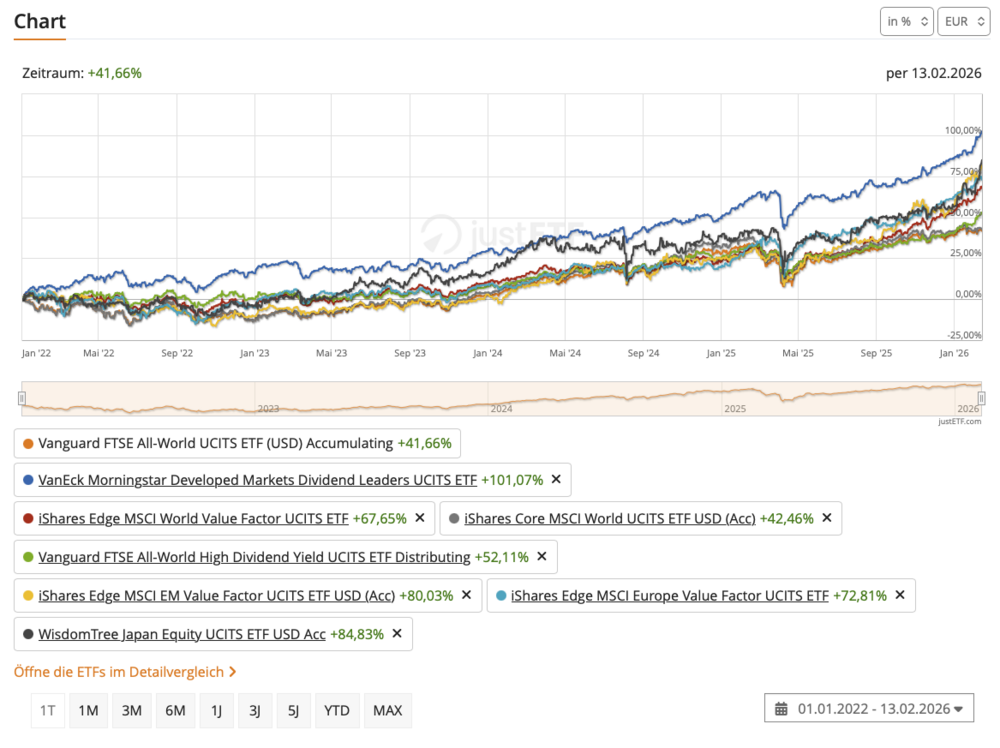1000x748 pixels.
Task: Click the left handle of range navigator
Action: click(22, 399)
